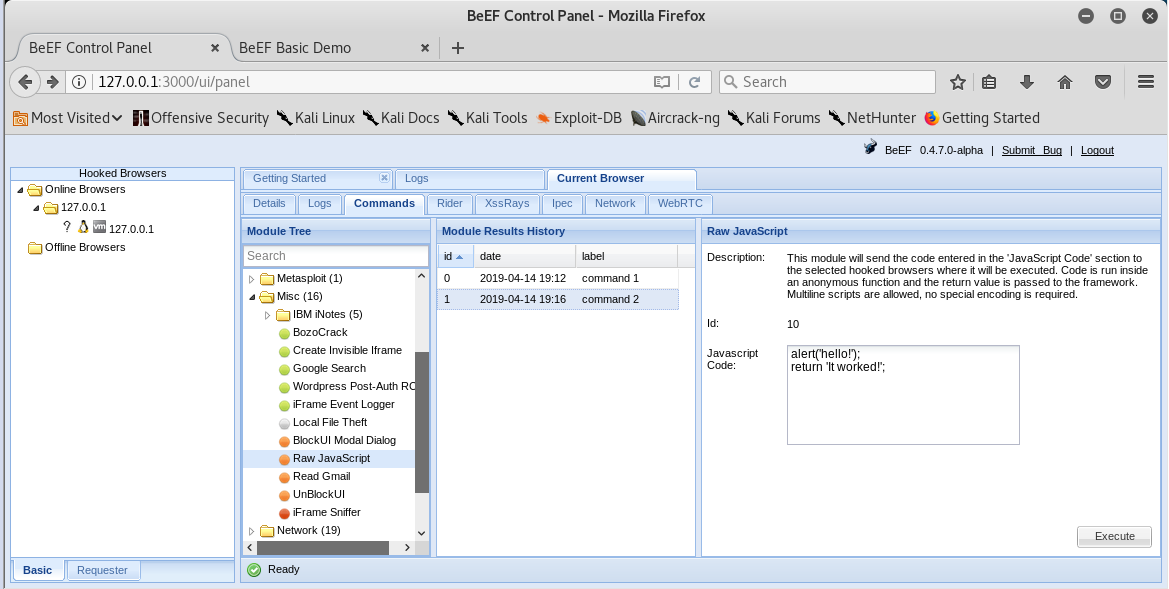Click the site info icon in URL bar
Image resolution: width=1169 pixels, height=589 pixels.
(x=79, y=82)
